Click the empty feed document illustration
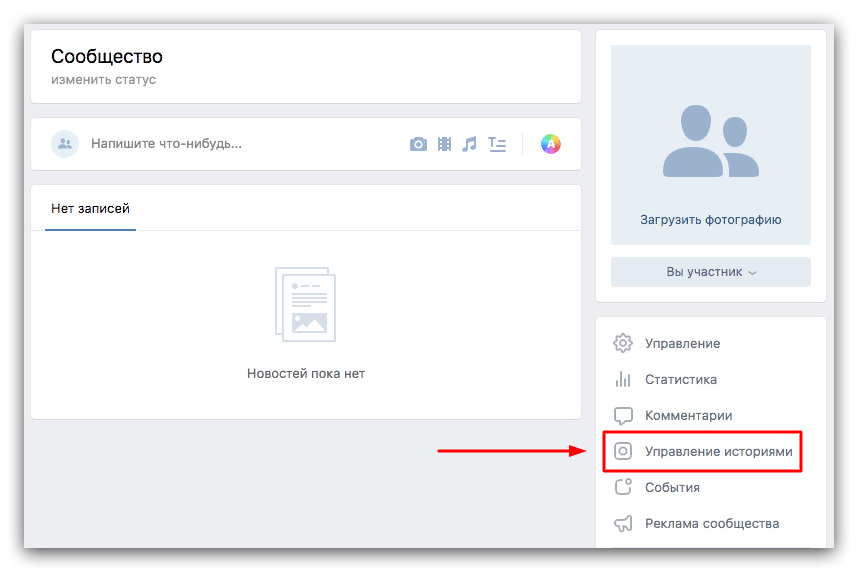 305,304
